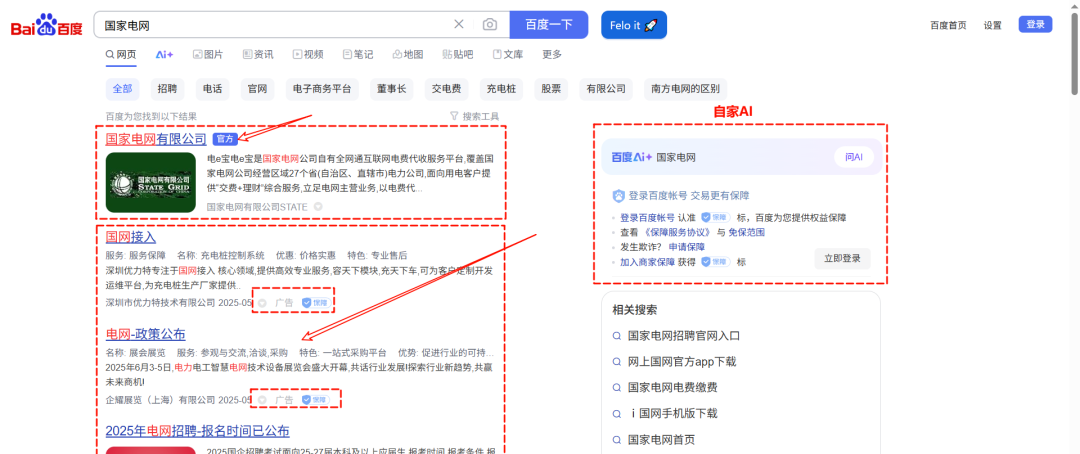1080x454 pixels.
Task: Click the 百度一下 search button
Action: click(x=549, y=25)
